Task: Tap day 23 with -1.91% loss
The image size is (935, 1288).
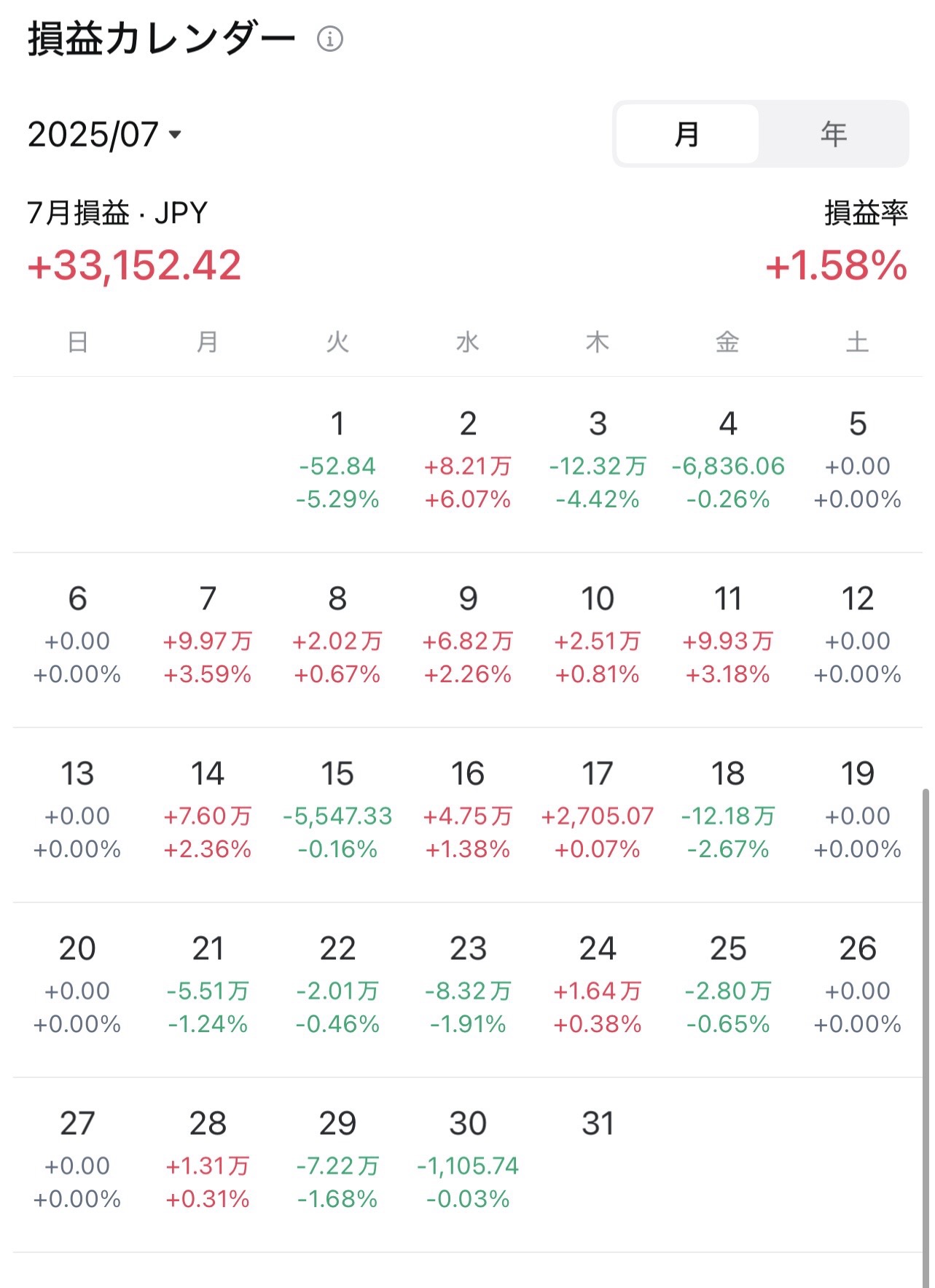Action: click(468, 989)
